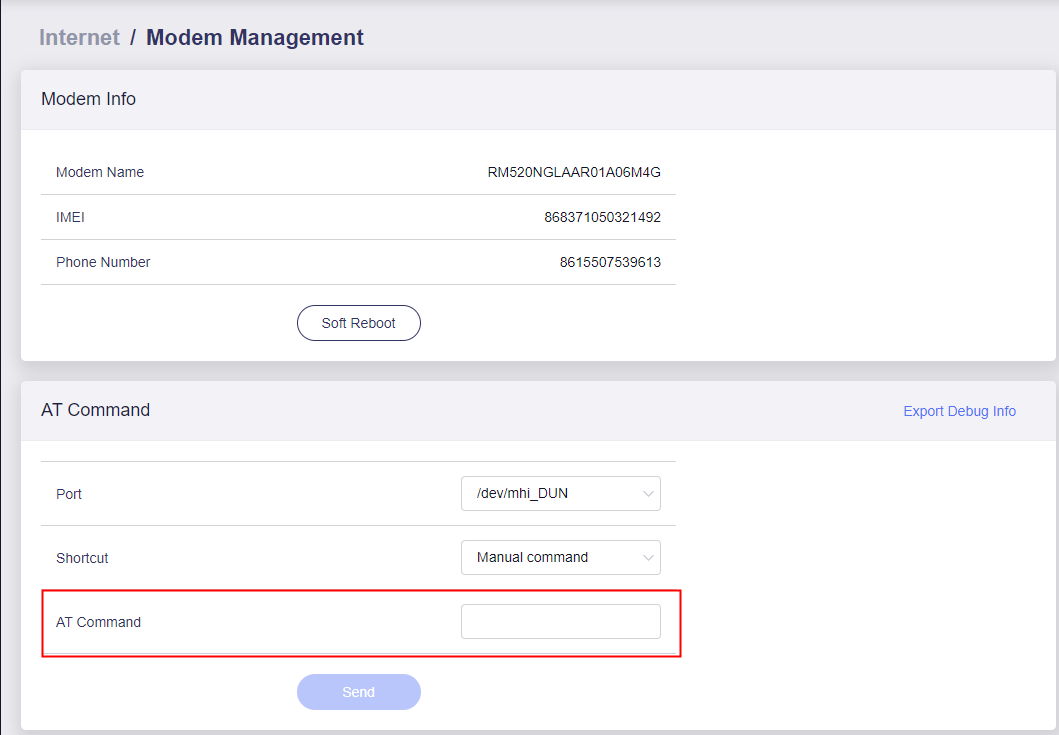
Task: Open the Port dropdown chevron arrow
Action: point(647,494)
